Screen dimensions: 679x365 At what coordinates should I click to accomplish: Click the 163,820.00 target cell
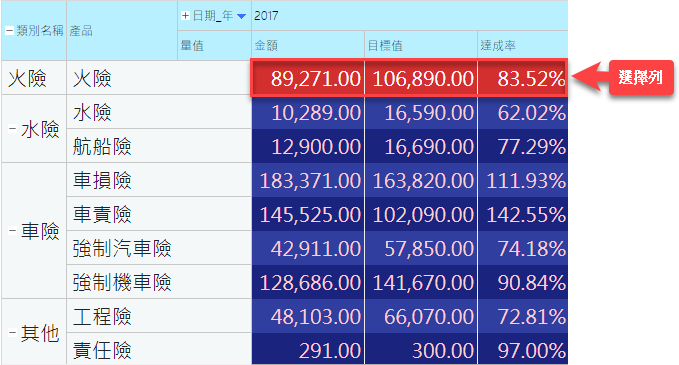coord(421,180)
